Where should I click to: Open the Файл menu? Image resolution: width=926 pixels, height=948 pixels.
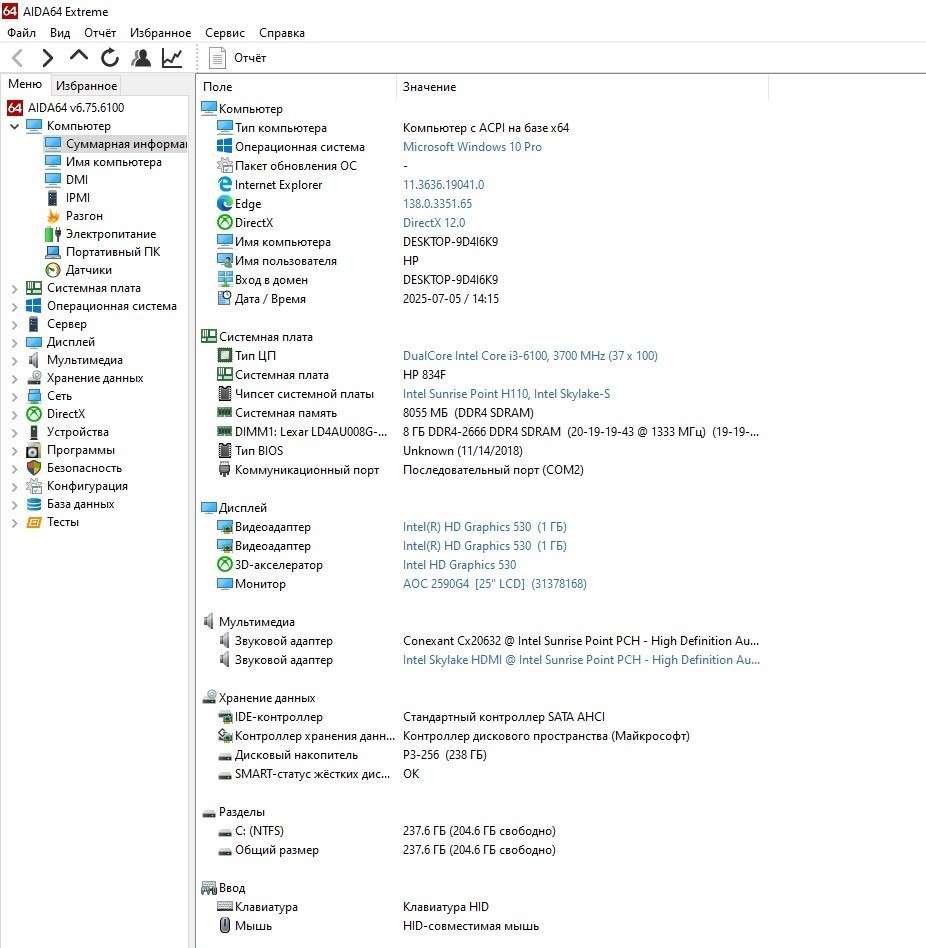(22, 33)
